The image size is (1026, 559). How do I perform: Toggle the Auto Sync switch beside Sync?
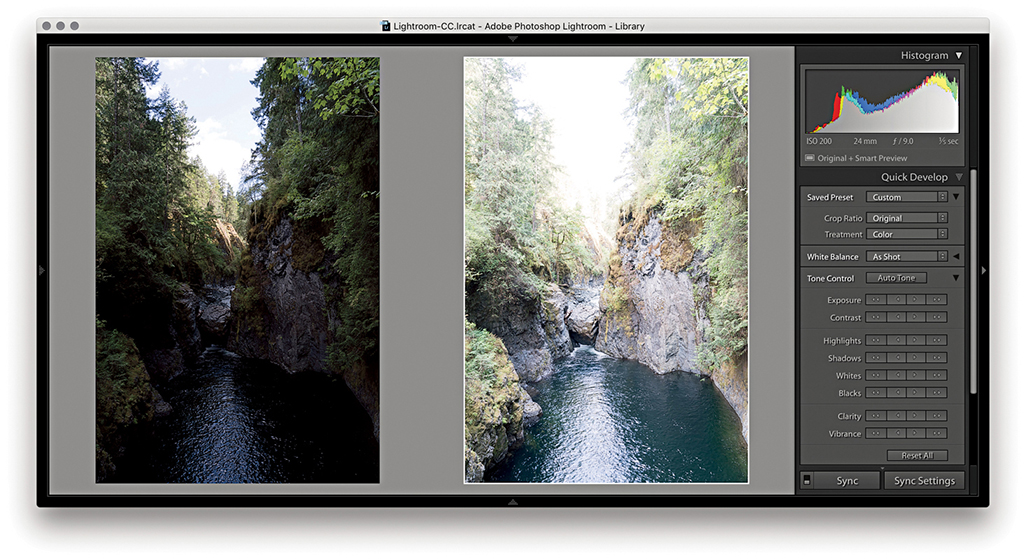click(x=807, y=480)
